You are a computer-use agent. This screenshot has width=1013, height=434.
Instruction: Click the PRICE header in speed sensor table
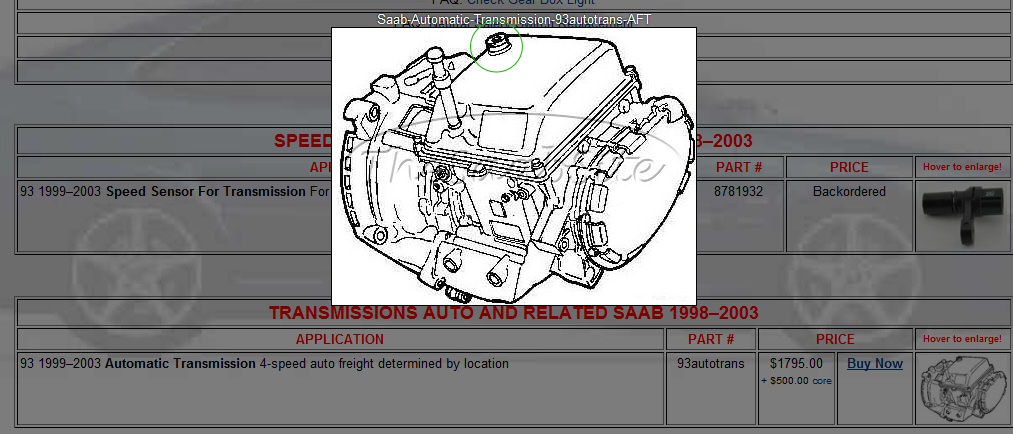click(849, 167)
